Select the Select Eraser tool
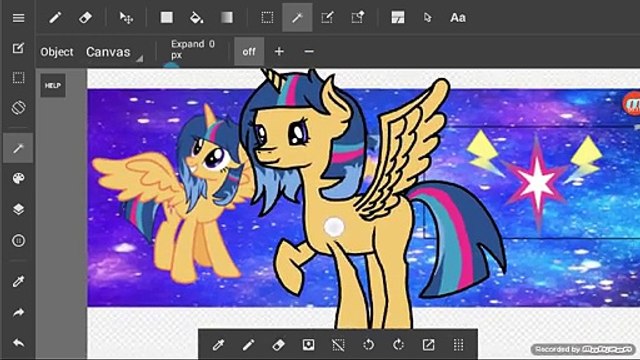 tap(358, 18)
